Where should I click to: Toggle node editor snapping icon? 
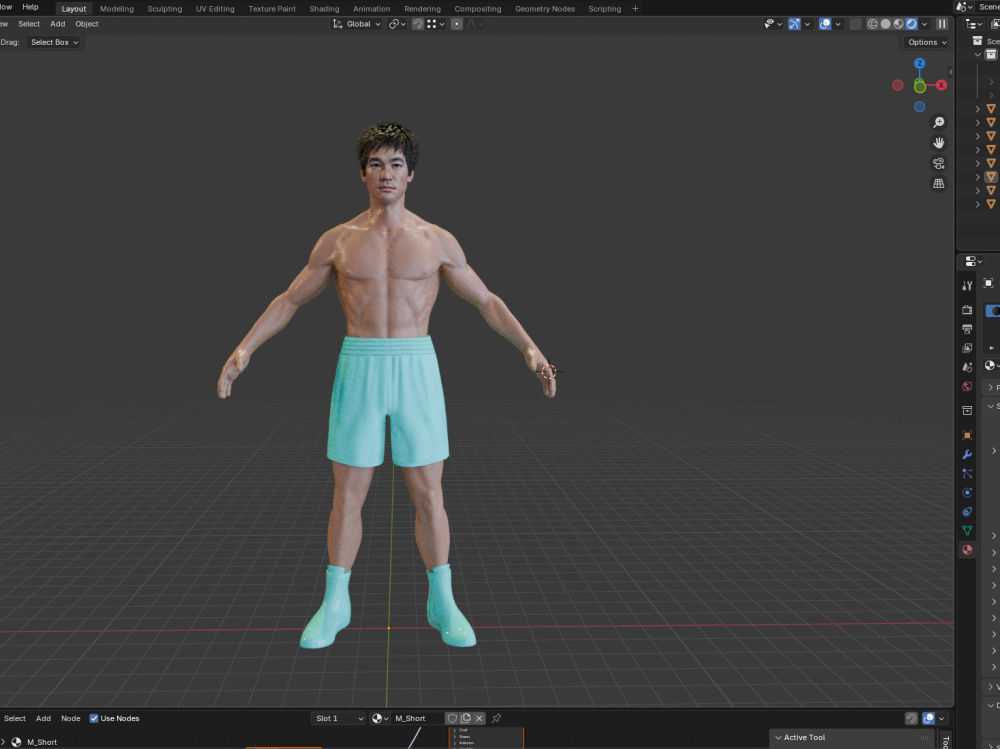pyautogui.click(x=911, y=718)
